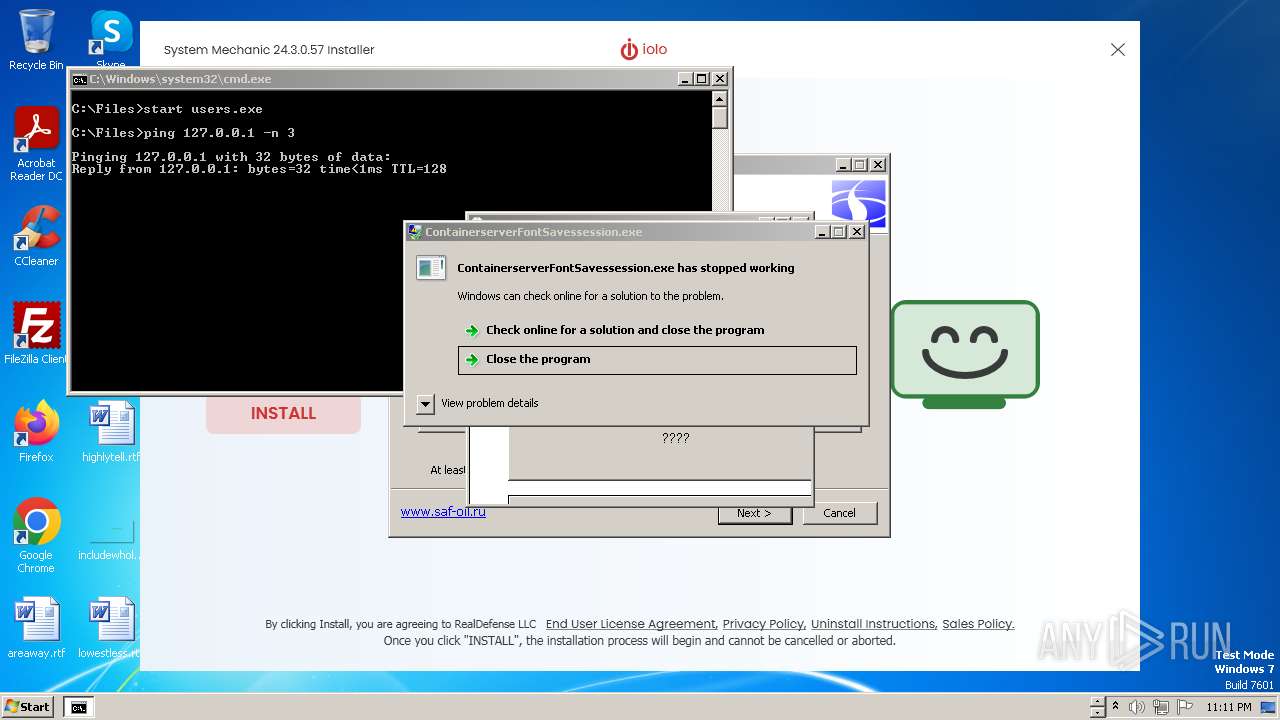1280x720 pixels.
Task: Open the www.saf-oil.ru link
Action: (x=443, y=512)
